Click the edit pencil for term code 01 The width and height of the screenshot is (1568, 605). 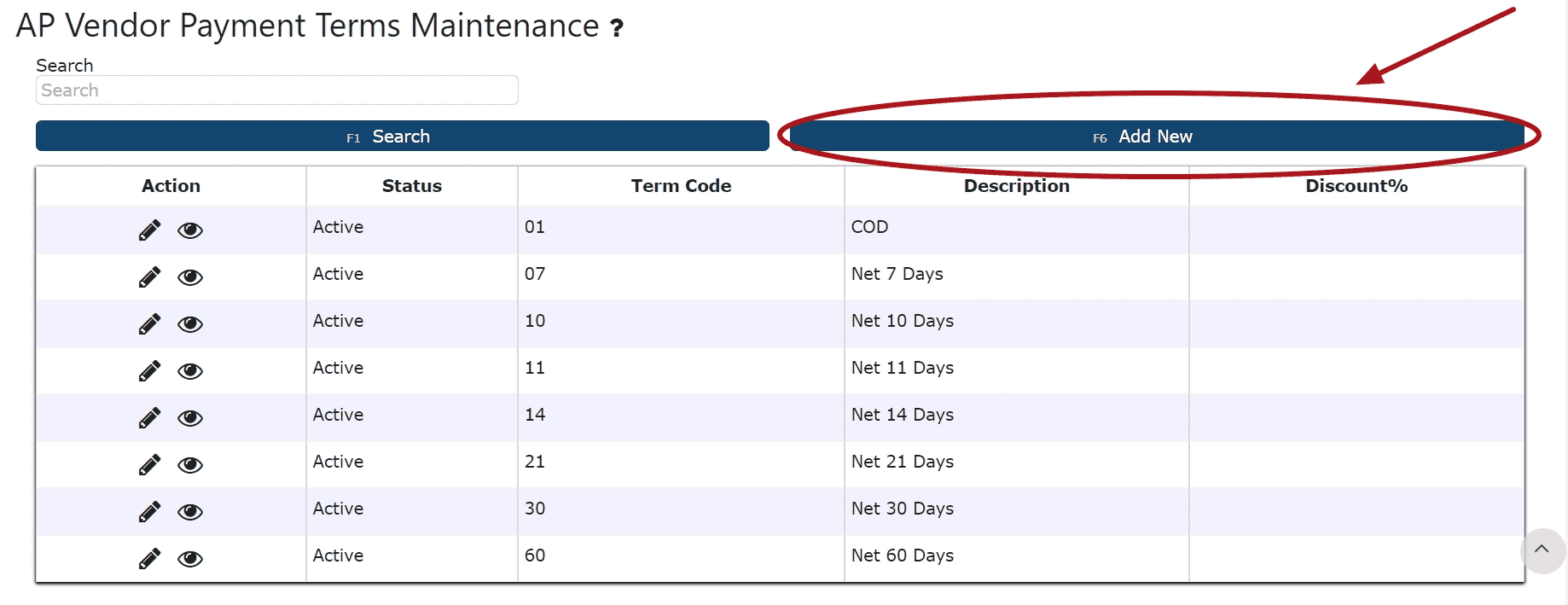tap(149, 230)
